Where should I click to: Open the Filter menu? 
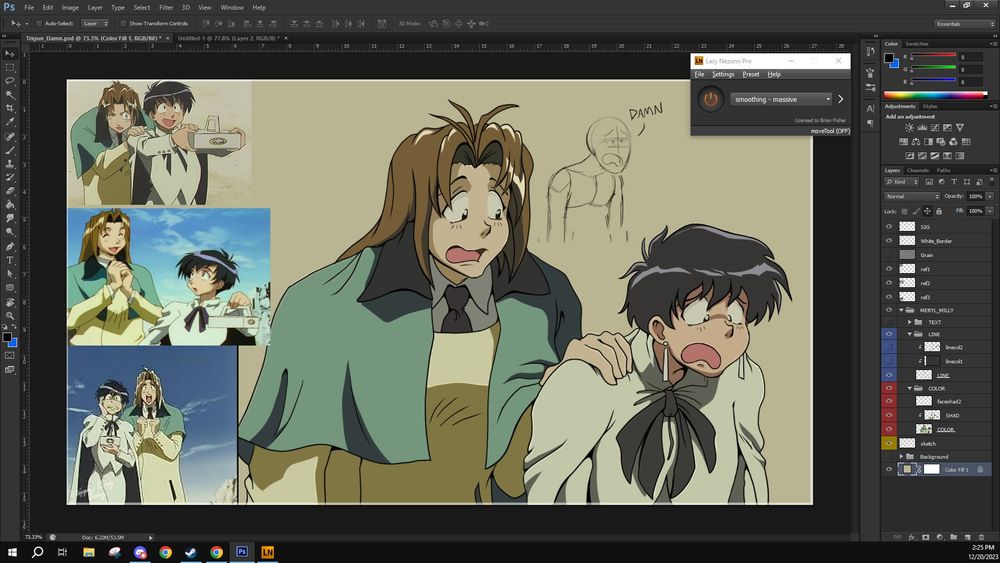tap(166, 8)
